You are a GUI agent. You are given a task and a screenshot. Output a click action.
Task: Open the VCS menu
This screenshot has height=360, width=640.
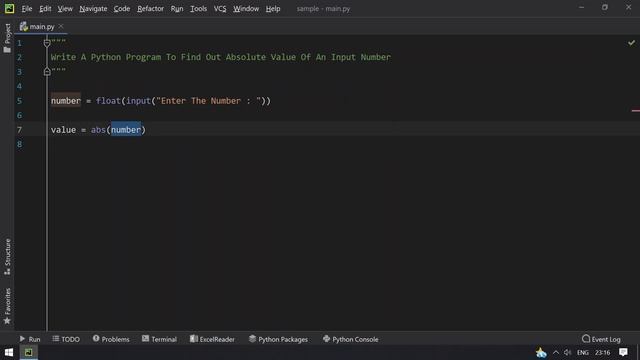tap(220, 9)
